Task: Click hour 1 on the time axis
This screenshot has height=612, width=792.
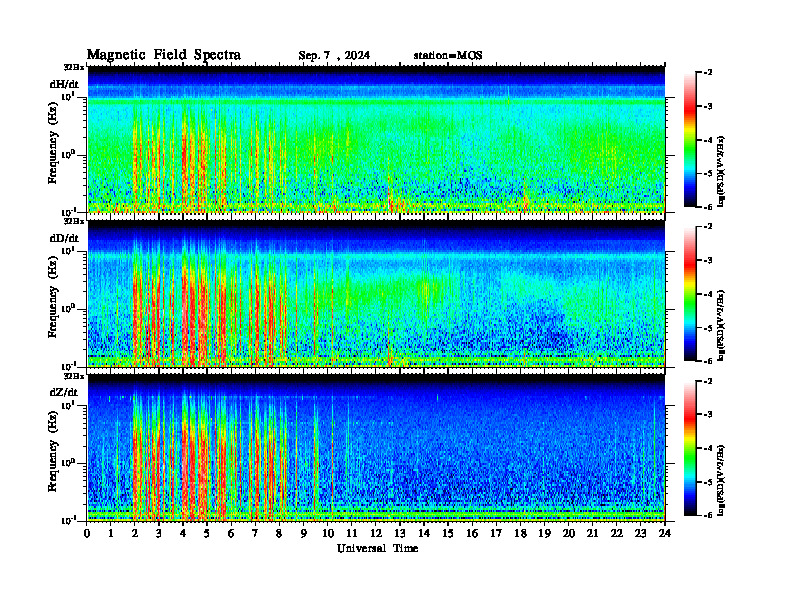Action: 111,534
